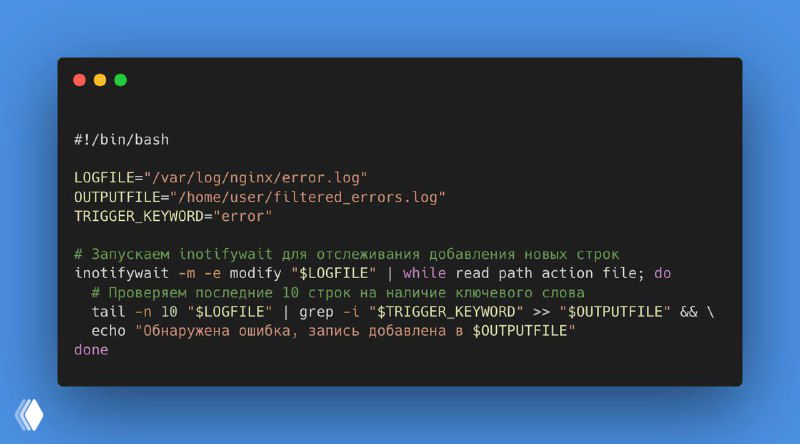Screen dimensions: 800x444
Task: Click the "error" string value
Action: click(243, 216)
